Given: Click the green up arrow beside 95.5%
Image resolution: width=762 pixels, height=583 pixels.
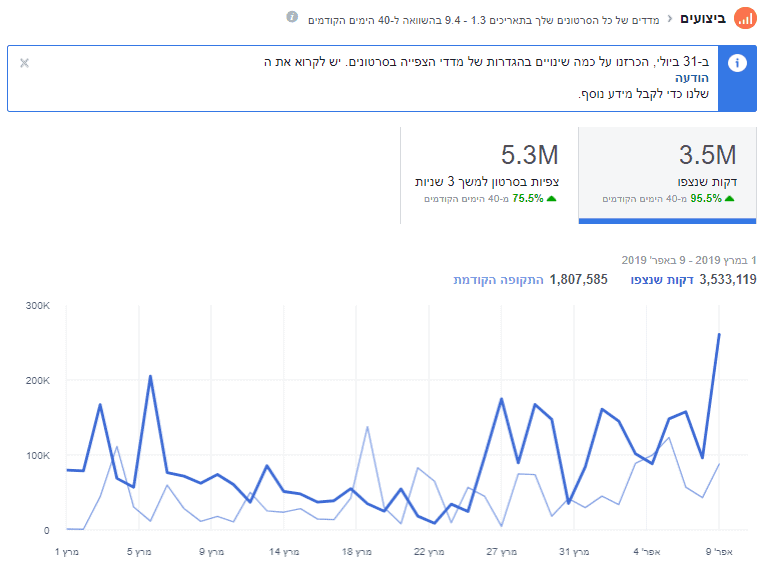Looking at the screenshot, I should (729, 198).
